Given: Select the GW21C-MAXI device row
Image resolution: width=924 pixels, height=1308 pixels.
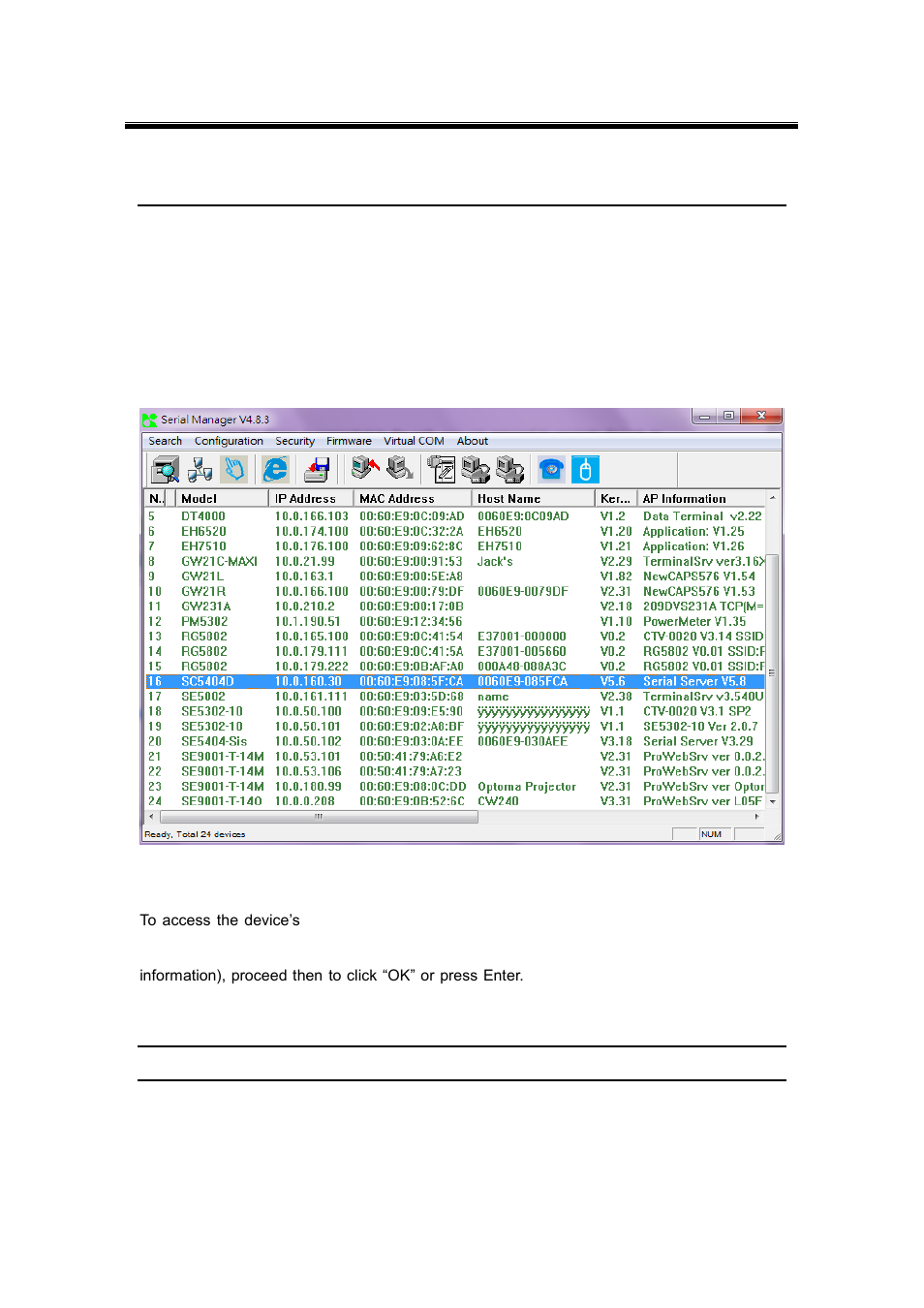Looking at the screenshot, I should point(455,561).
